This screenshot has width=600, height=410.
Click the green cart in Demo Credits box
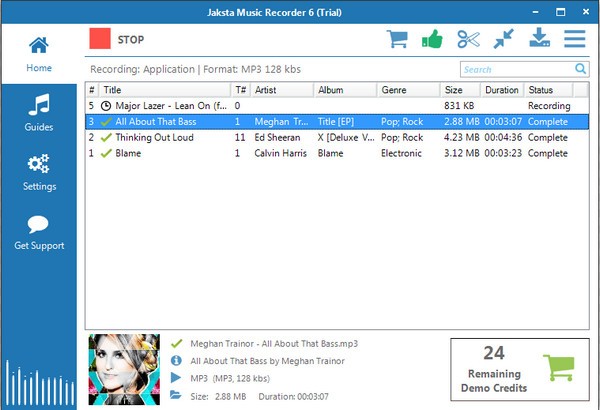(x=559, y=367)
